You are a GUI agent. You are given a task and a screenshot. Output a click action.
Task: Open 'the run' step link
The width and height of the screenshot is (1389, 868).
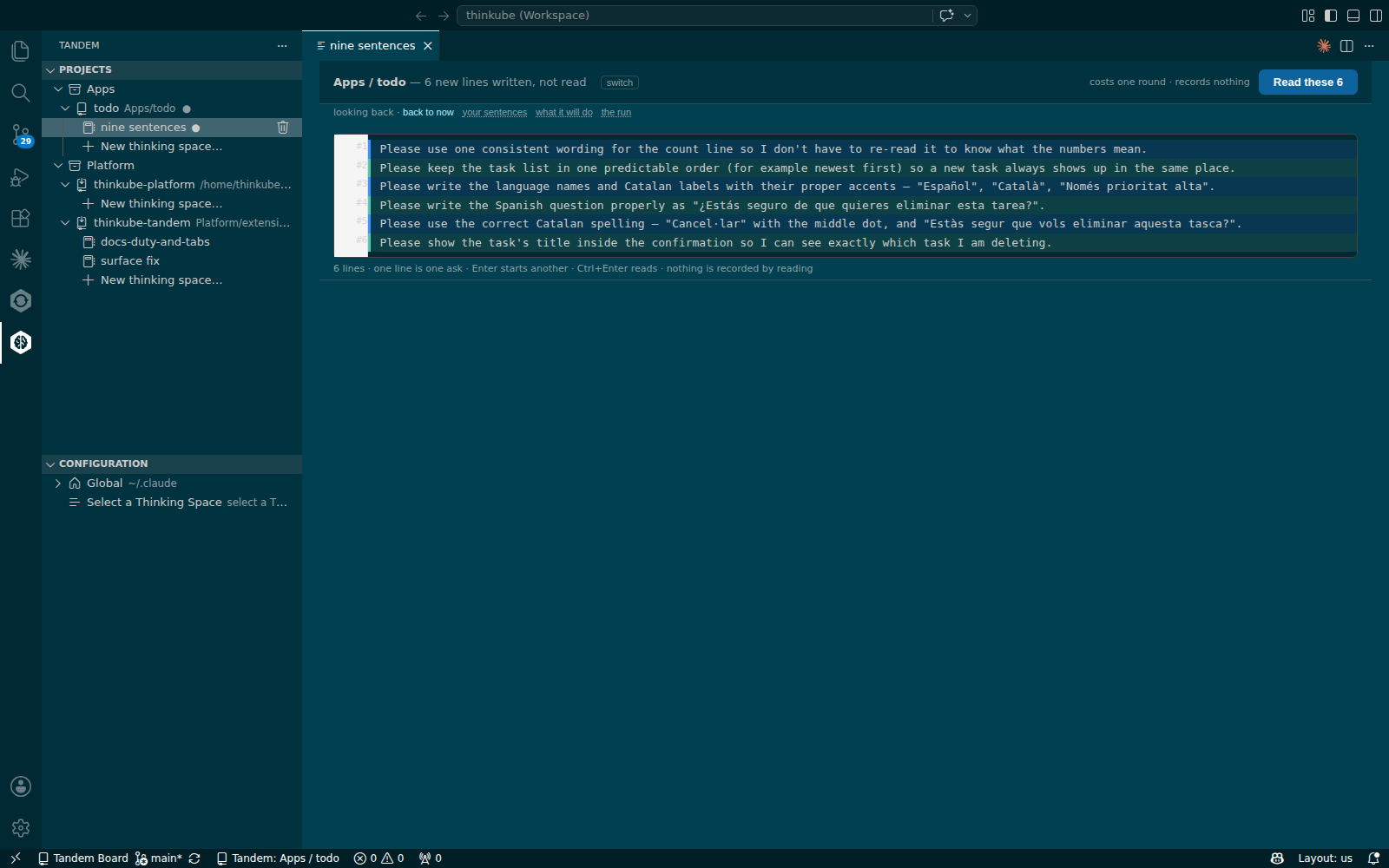coord(616,113)
